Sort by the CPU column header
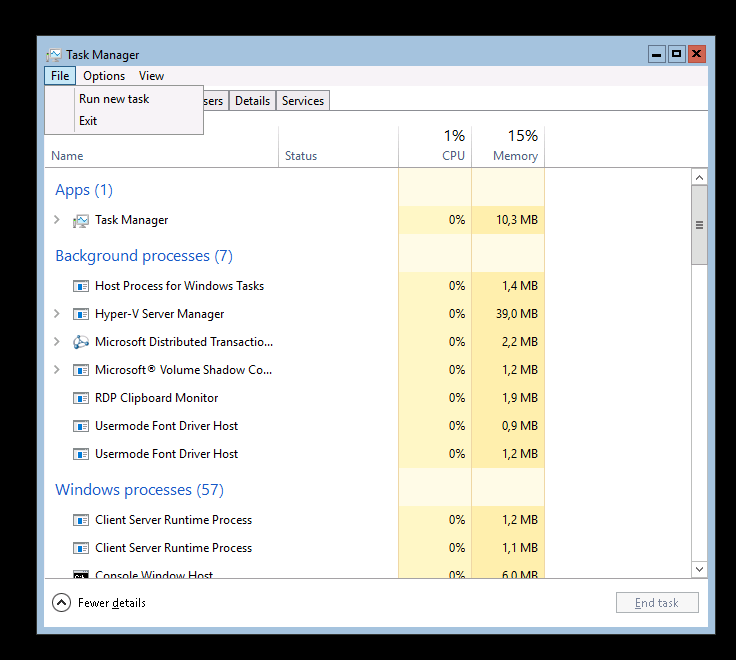The height and width of the screenshot is (660, 736). (435, 146)
